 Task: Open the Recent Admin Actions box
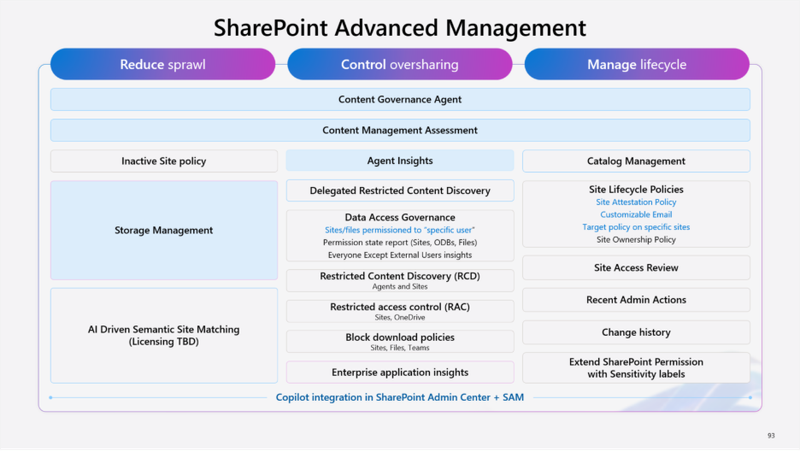tap(636, 300)
